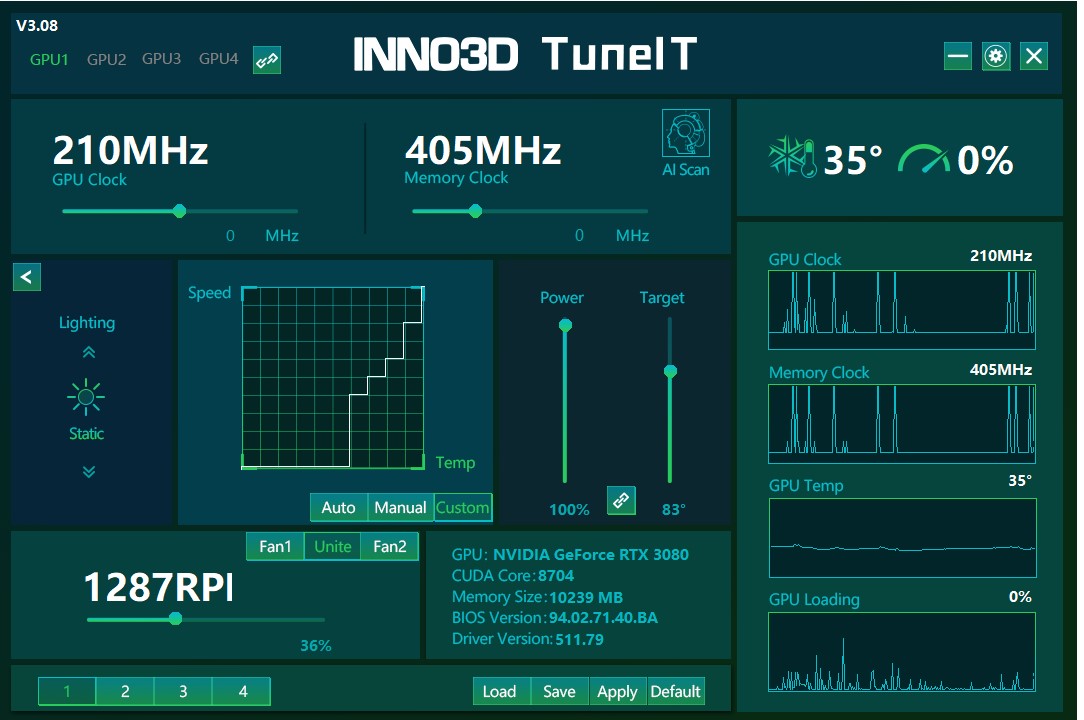Click the GPU Clock offset value field
The image size is (1084, 720).
(x=230, y=236)
